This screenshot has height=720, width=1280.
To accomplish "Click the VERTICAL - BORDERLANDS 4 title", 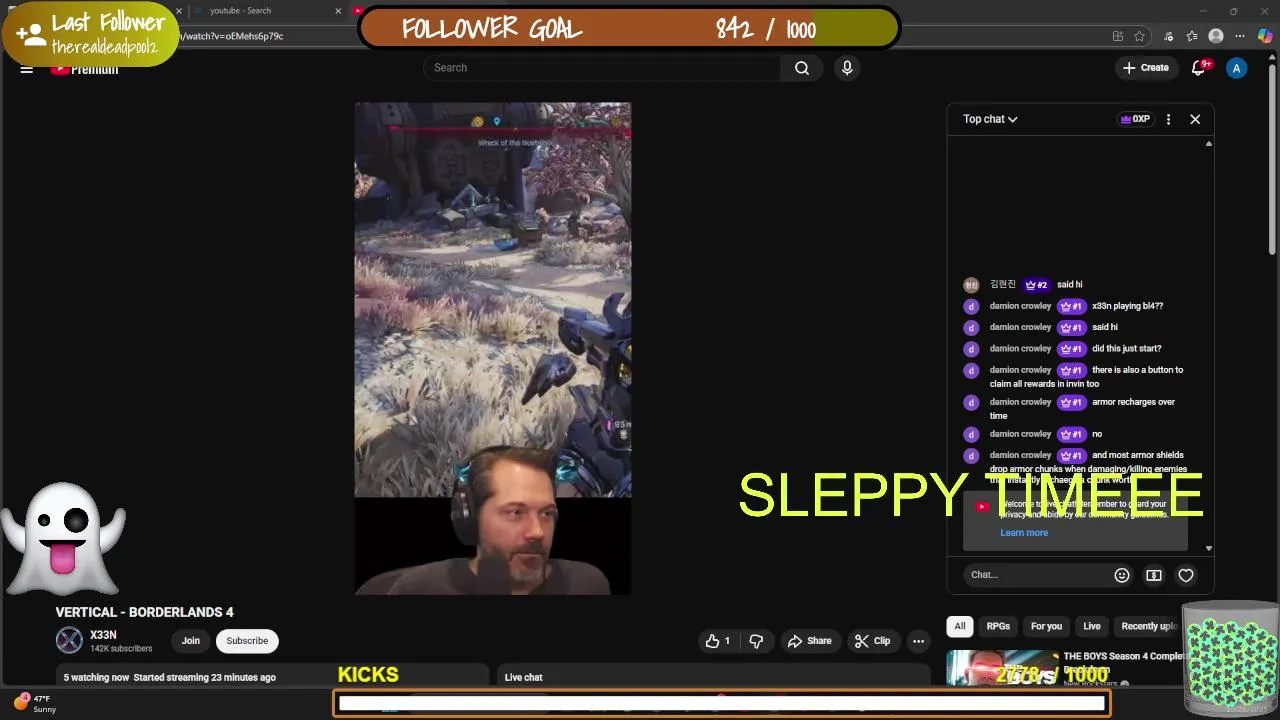I will pos(144,612).
